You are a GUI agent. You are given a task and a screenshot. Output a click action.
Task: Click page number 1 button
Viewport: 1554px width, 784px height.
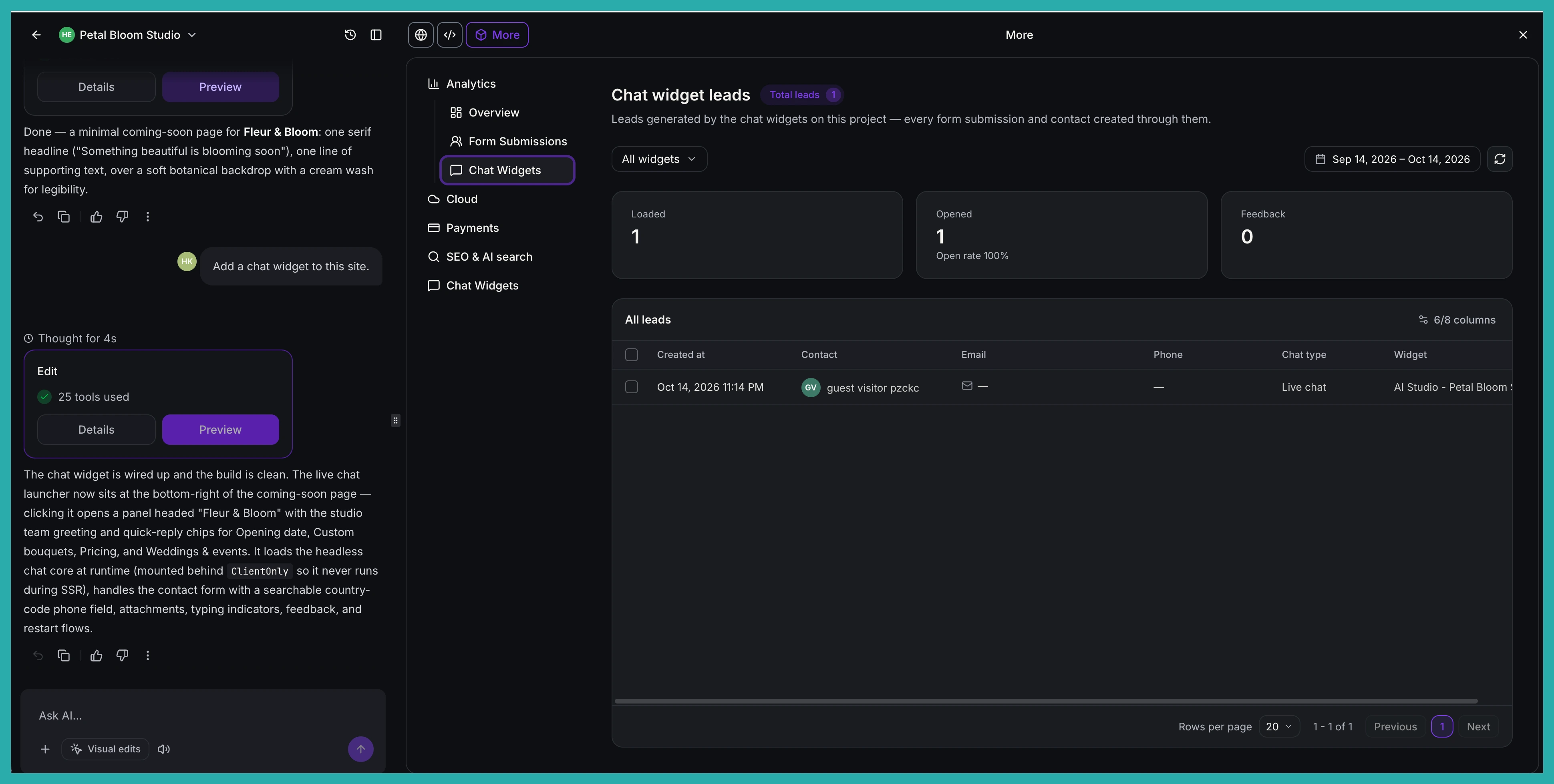[1442, 727]
